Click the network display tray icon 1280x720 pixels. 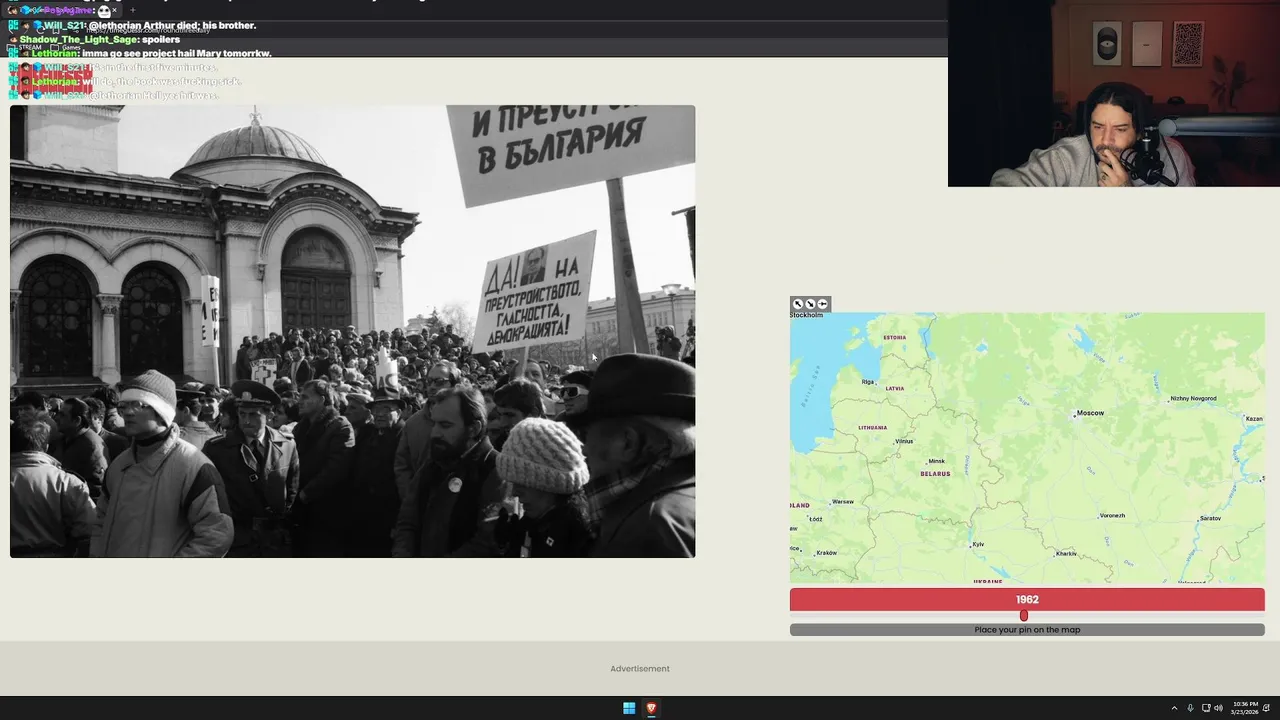point(1206,708)
